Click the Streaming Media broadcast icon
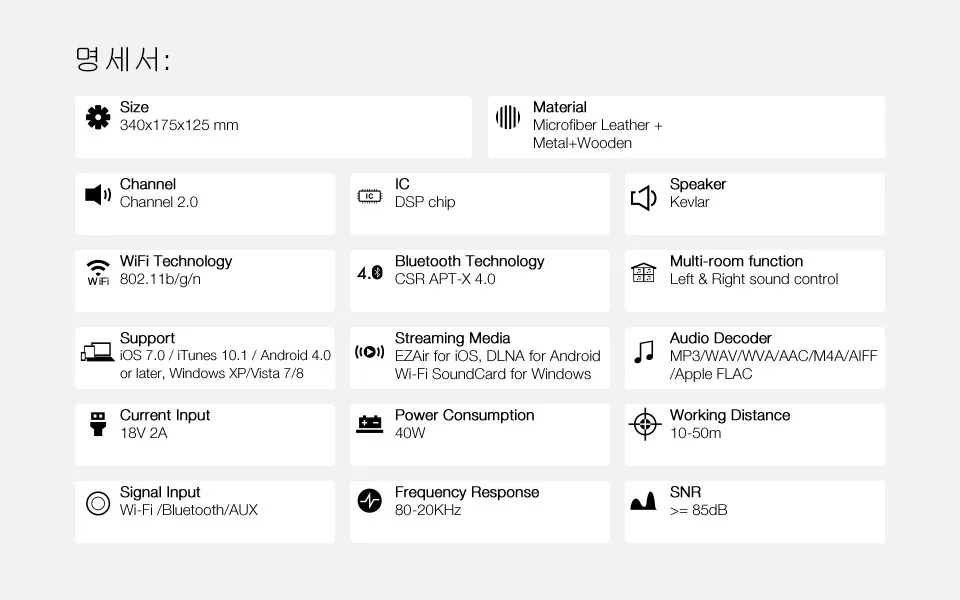Viewport: 960px width, 600px height. (x=370, y=351)
